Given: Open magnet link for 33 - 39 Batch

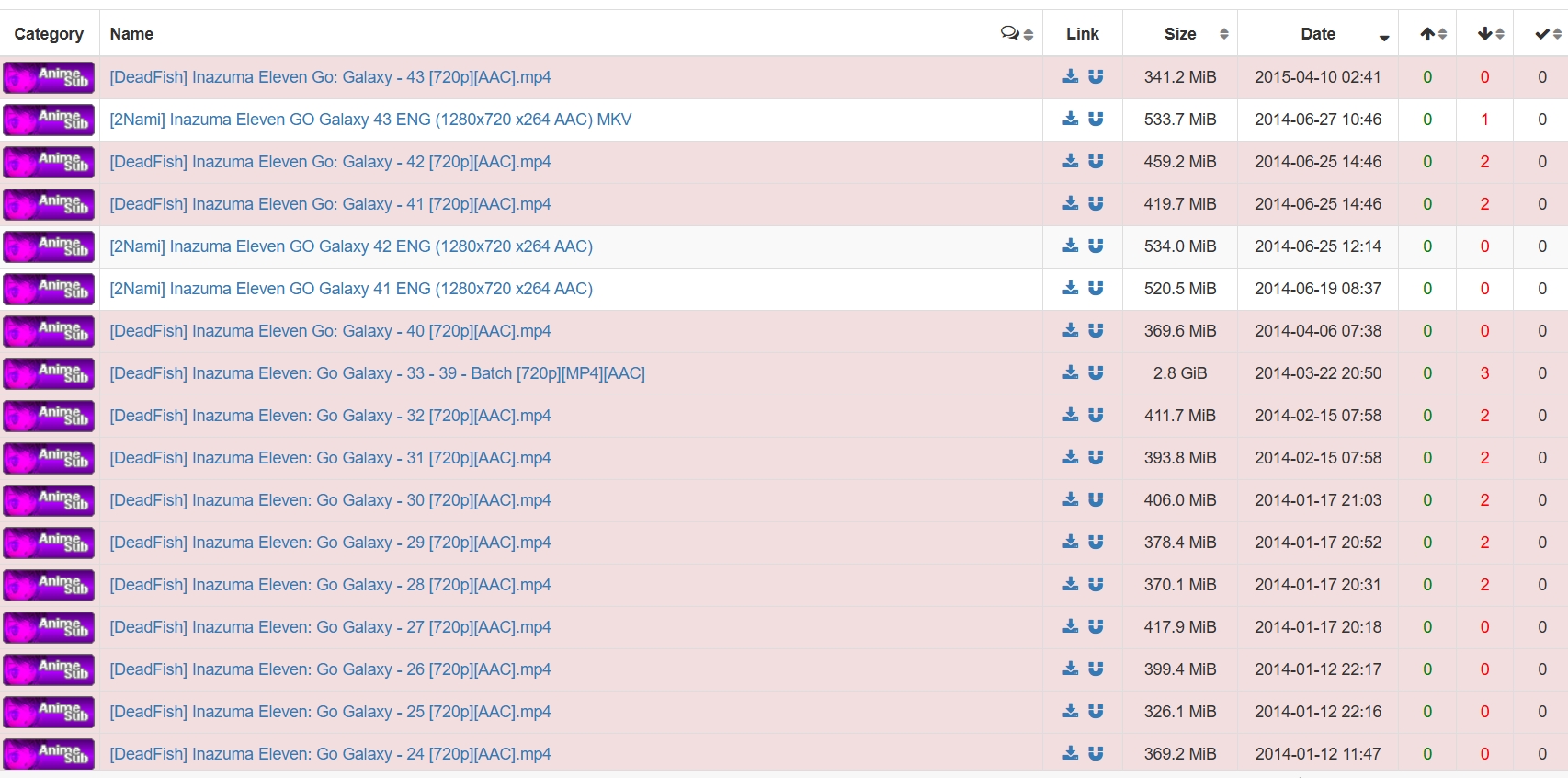Looking at the screenshot, I should 1096,372.
